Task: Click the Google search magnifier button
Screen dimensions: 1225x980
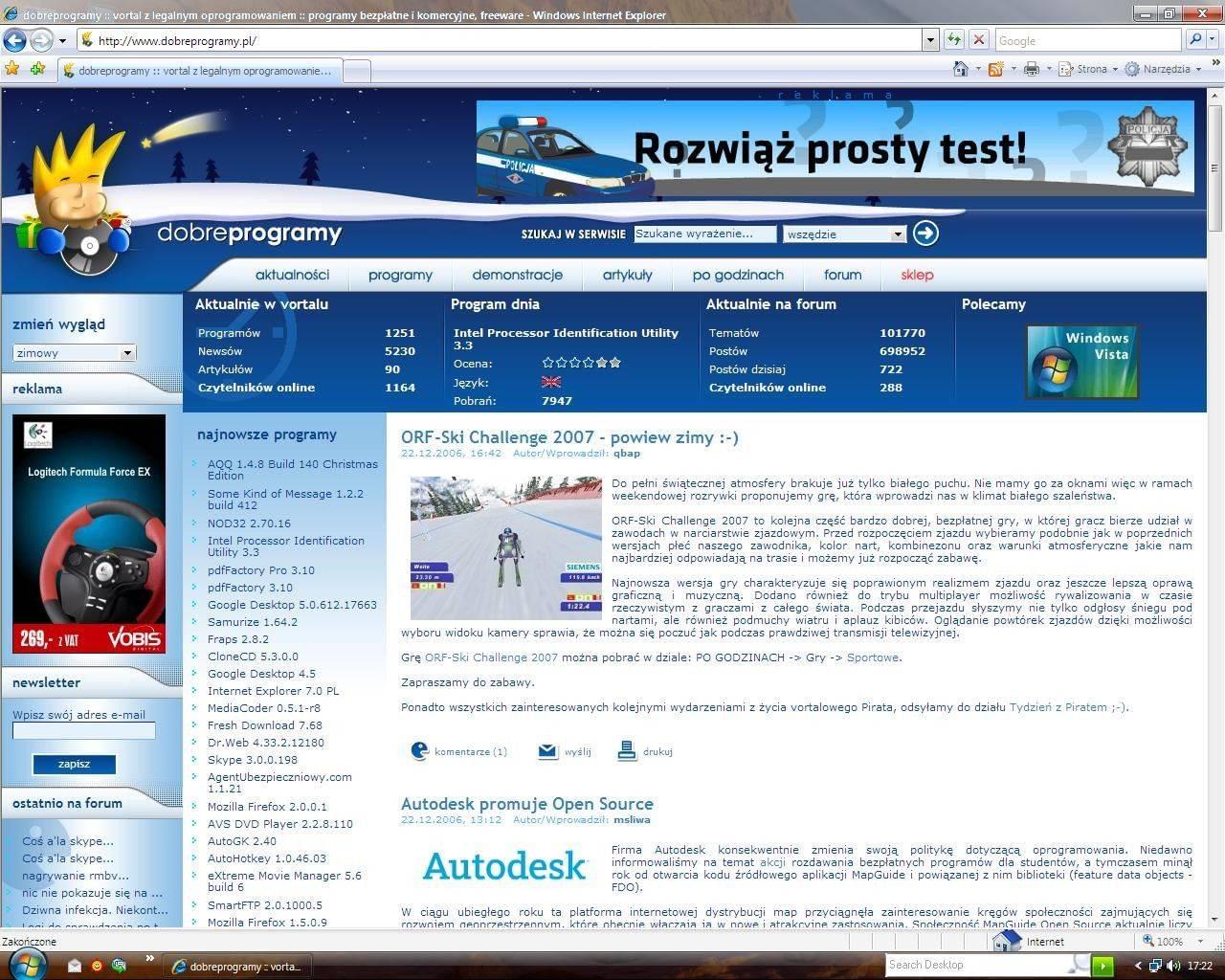Action: point(1194,40)
